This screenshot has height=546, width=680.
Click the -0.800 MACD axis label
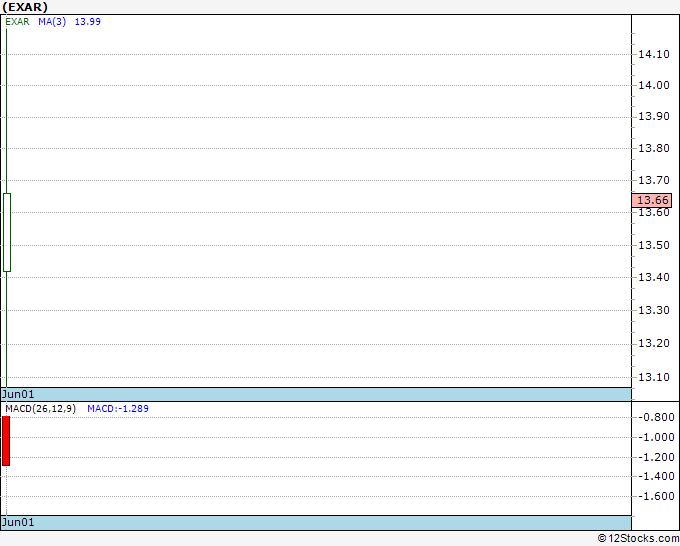pos(656,417)
